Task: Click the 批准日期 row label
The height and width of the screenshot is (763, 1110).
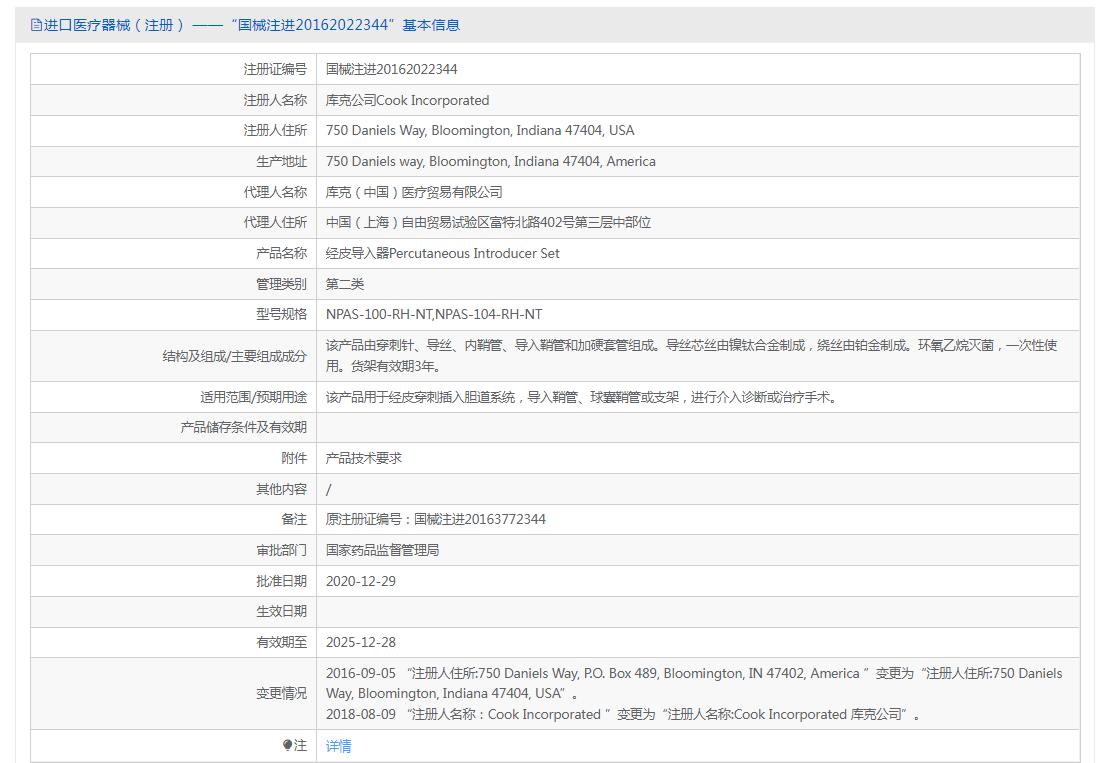Action: pos(282,581)
